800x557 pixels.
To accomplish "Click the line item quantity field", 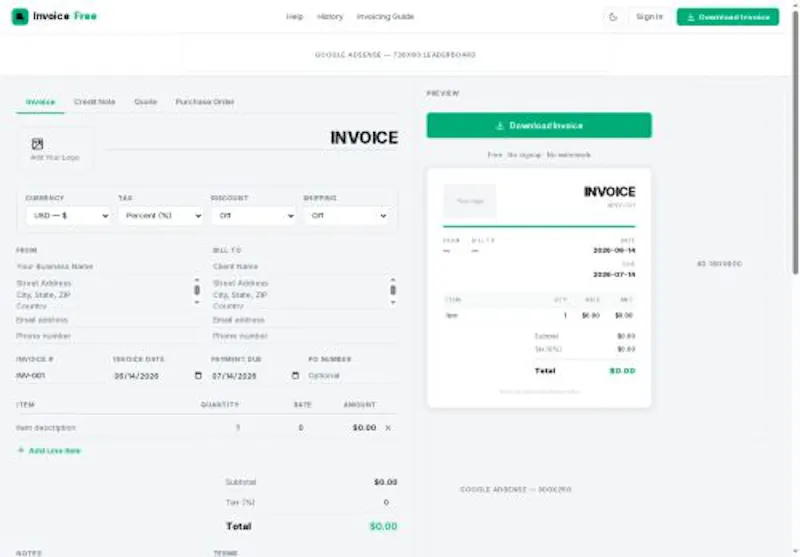I will point(219,428).
